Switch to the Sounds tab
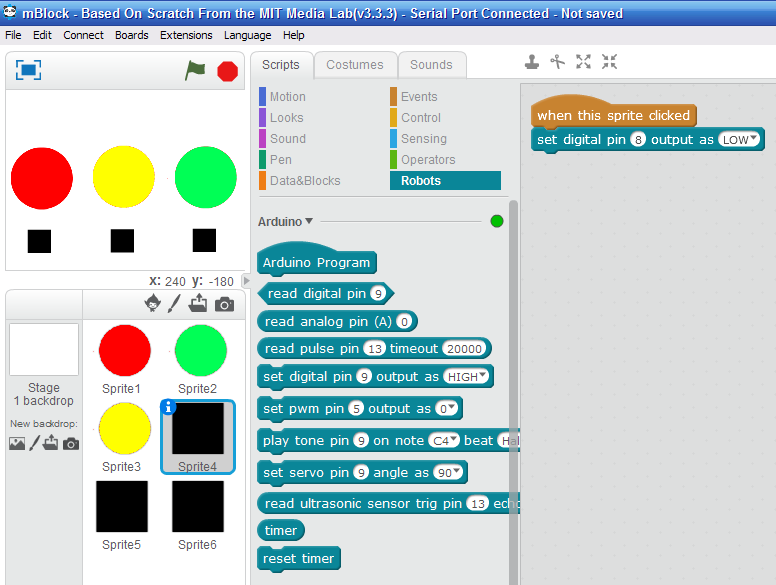 click(x=431, y=65)
